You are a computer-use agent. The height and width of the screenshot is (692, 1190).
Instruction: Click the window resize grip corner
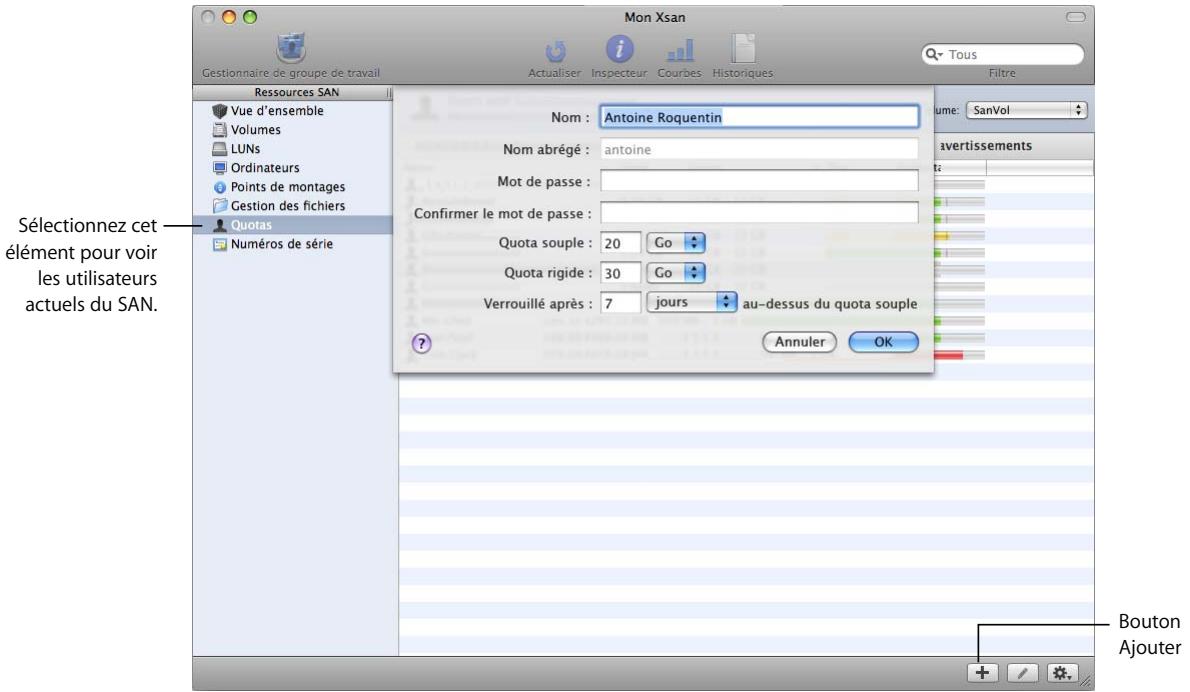(1086, 681)
